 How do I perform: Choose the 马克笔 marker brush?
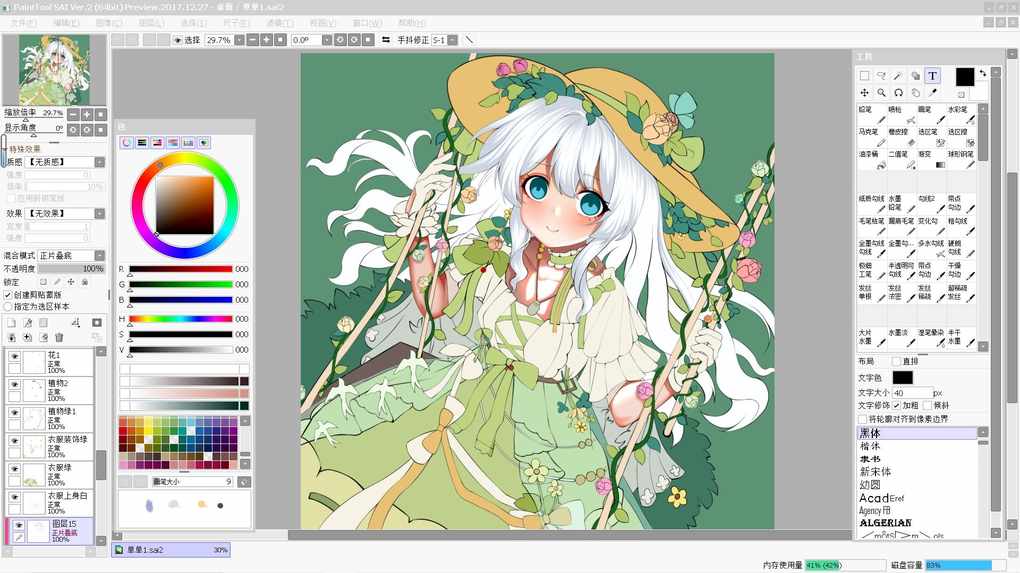point(872,137)
